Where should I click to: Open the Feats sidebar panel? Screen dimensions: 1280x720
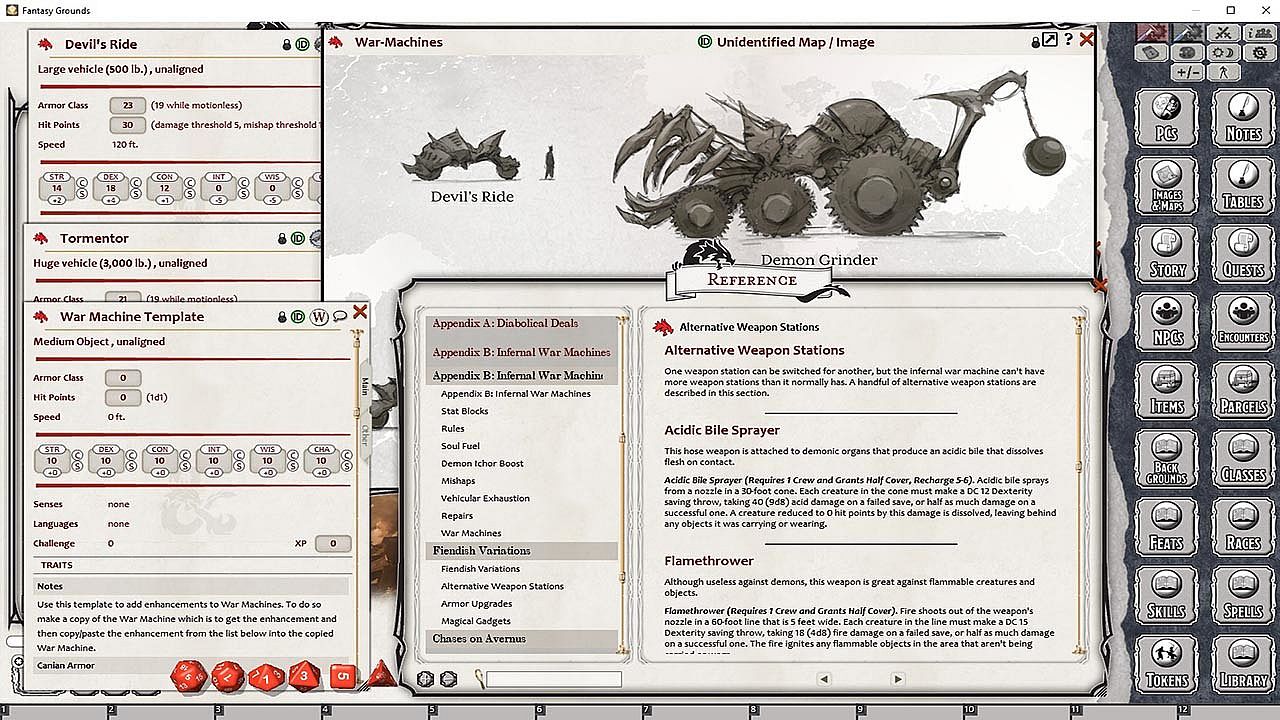1166,526
